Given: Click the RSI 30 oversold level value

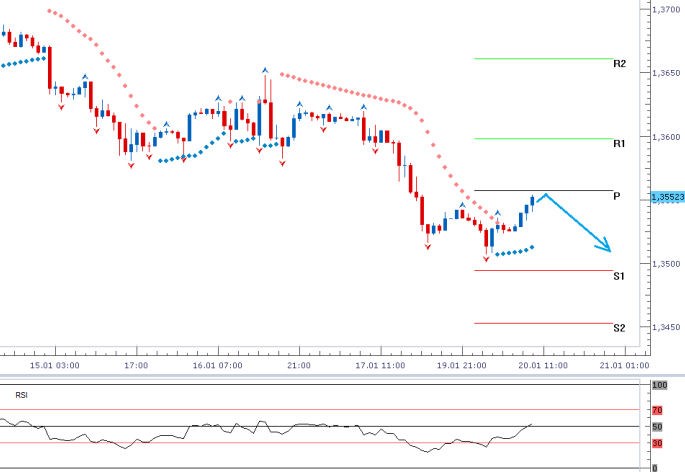Looking at the screenshot, I should click(x=657, y=444).
